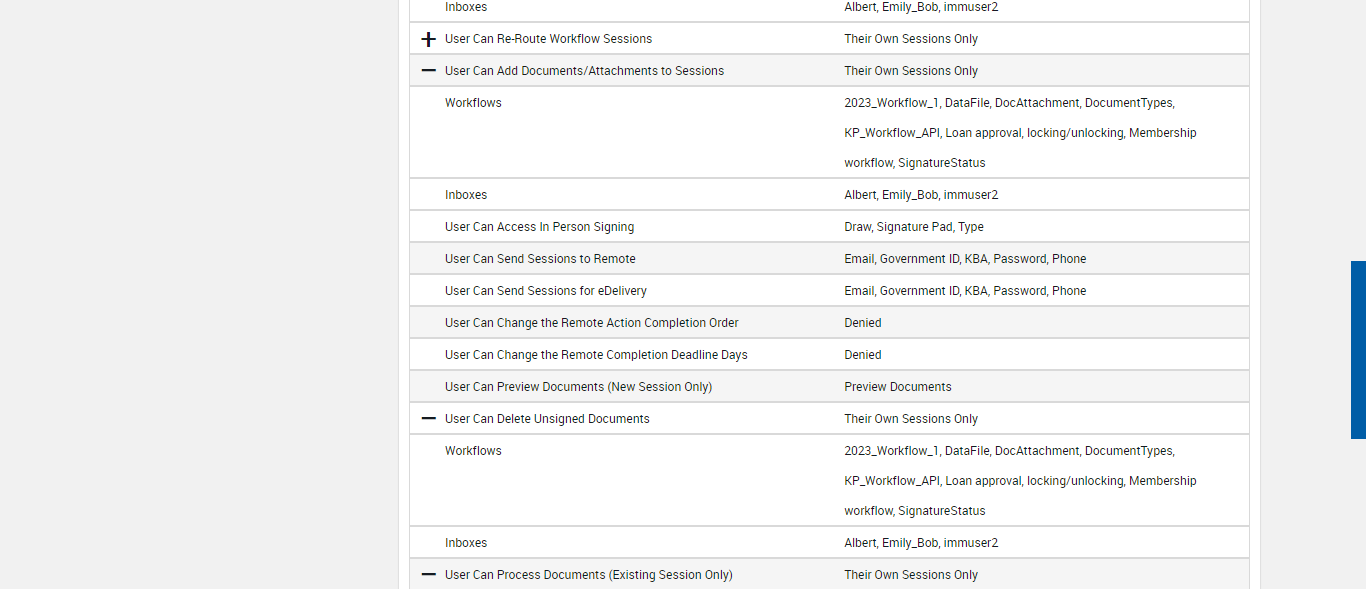Click User Can Preview Documents (New Session Only)

pyautogui.click(x=578, y=387)
